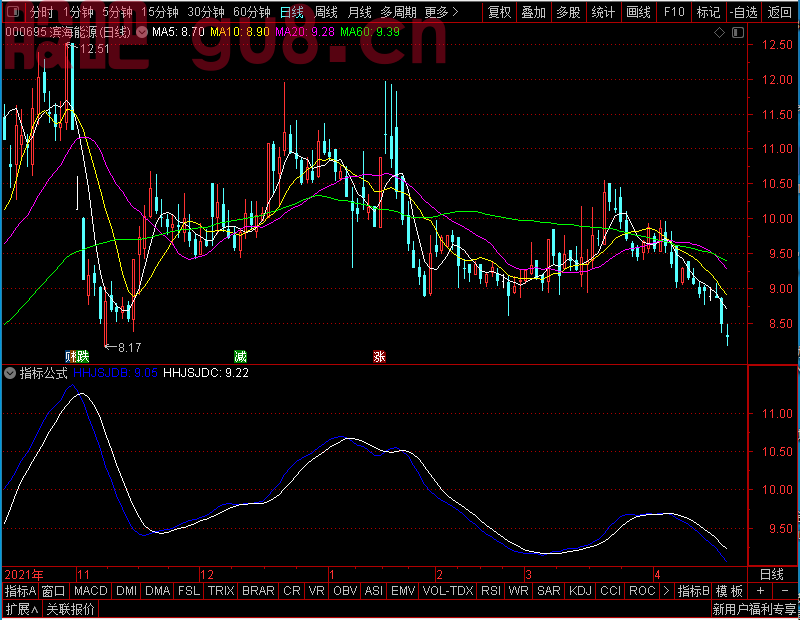Viewport: 800px width, 620px height.
Task: Open the 指标A indicator group
Action: pos(20,591)
